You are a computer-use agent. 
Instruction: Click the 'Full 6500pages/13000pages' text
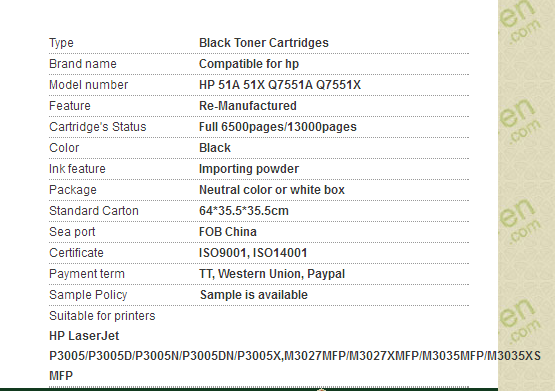(278, 127)
